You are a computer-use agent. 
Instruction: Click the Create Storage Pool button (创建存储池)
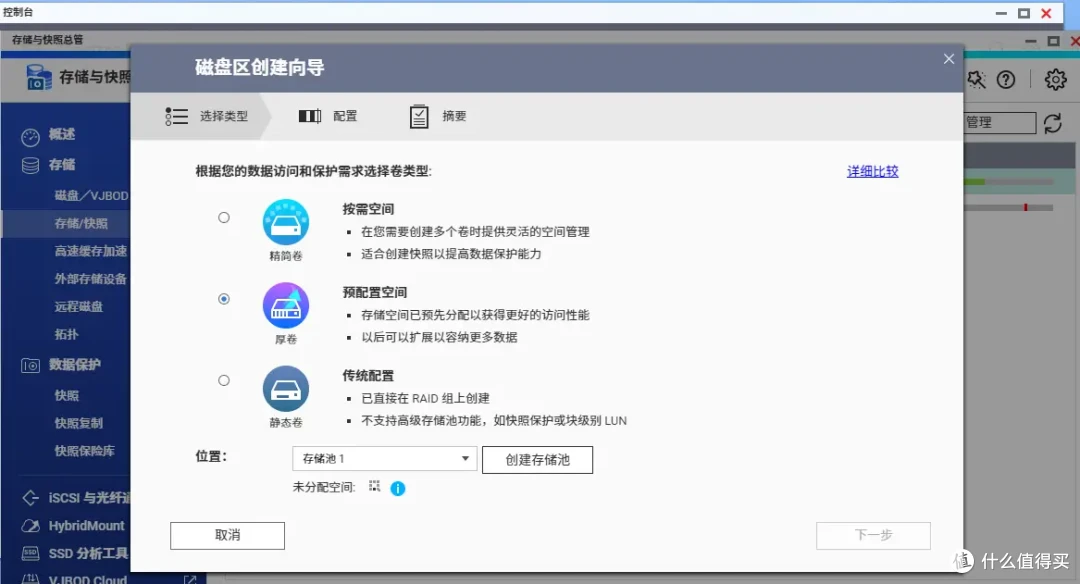pyautogui.click(x=537, y=460)
